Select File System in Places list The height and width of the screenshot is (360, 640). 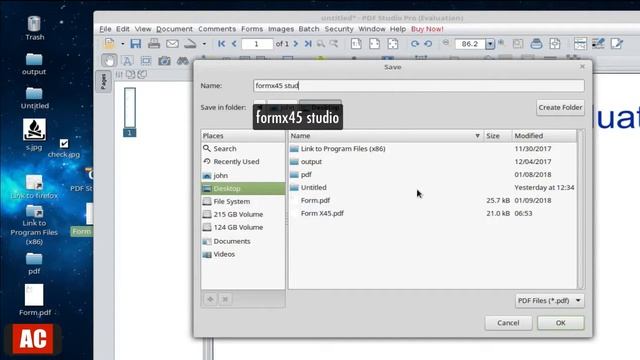click(x=243, y=201)
